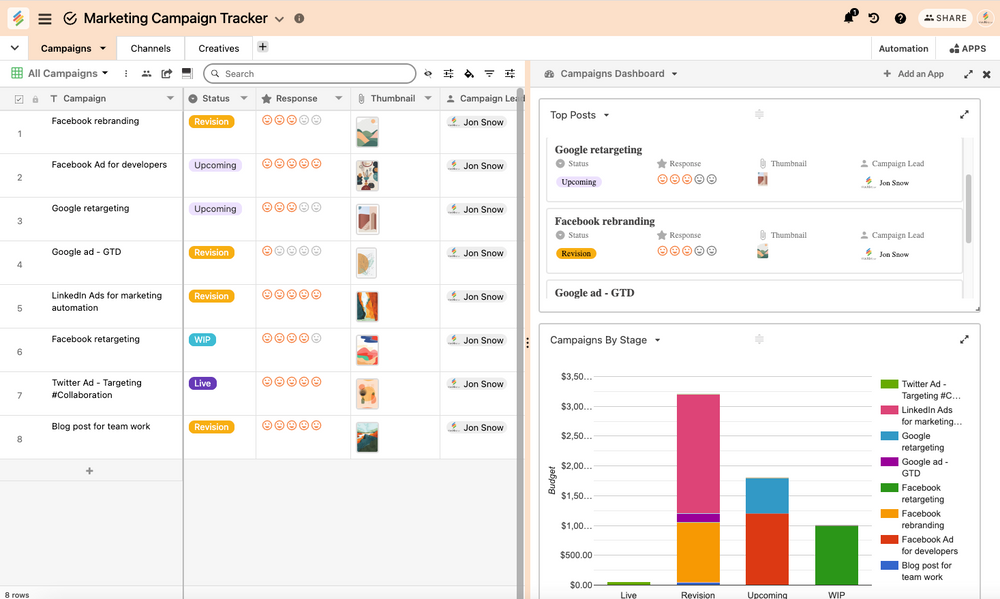This screenshot has height=599, width=1000.
Task: Open the row color fill tool
Action: click(x=469, y=74)
